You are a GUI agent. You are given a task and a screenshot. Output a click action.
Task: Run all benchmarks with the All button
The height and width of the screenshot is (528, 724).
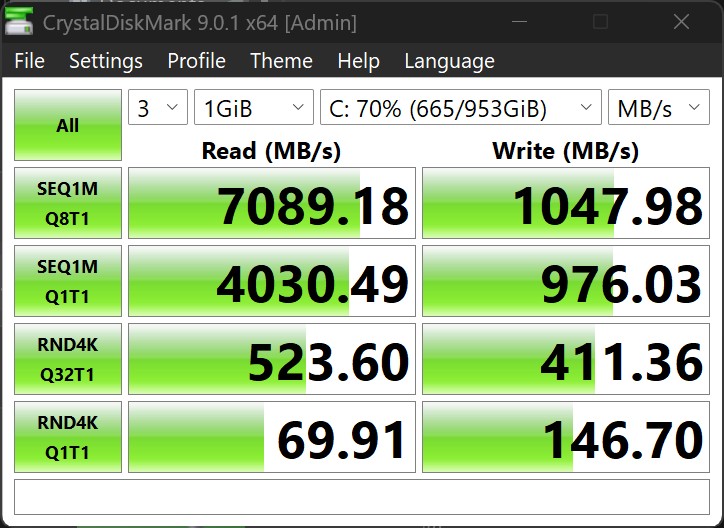68,126
